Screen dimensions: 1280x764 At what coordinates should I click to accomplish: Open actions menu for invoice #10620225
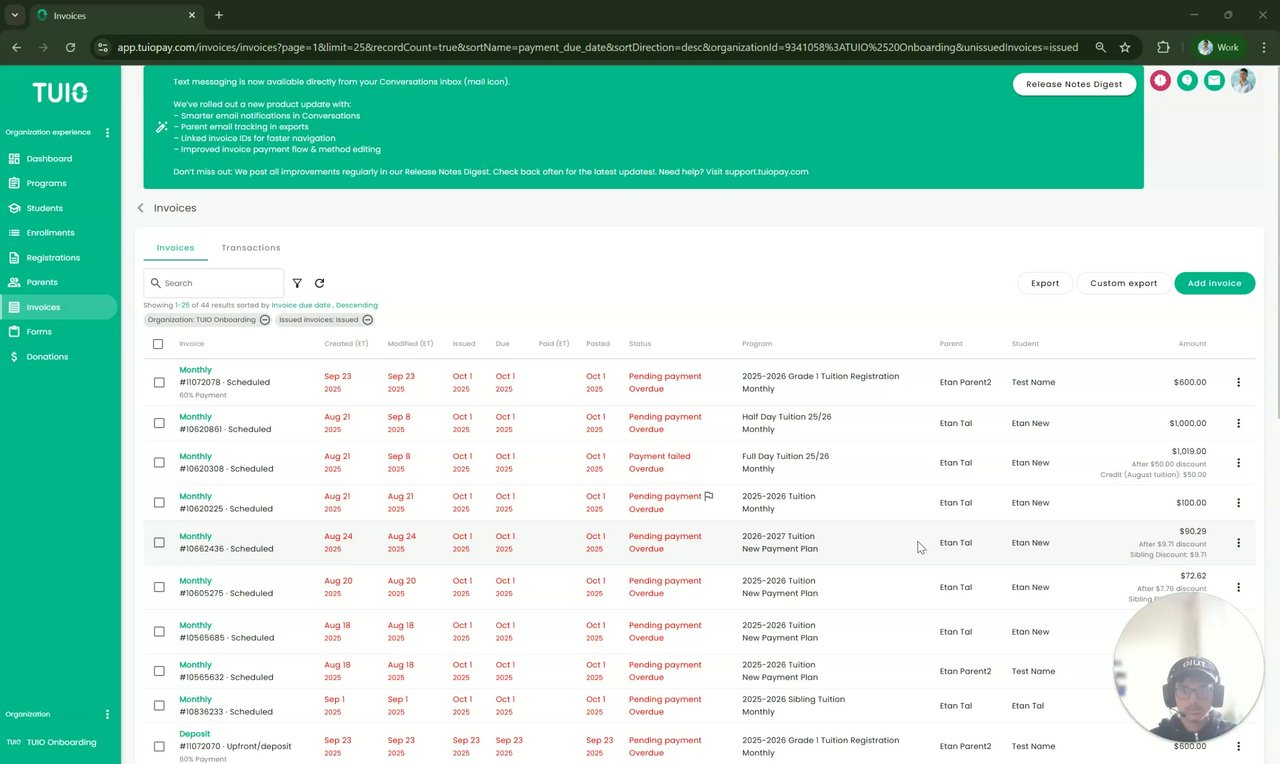1238,502
